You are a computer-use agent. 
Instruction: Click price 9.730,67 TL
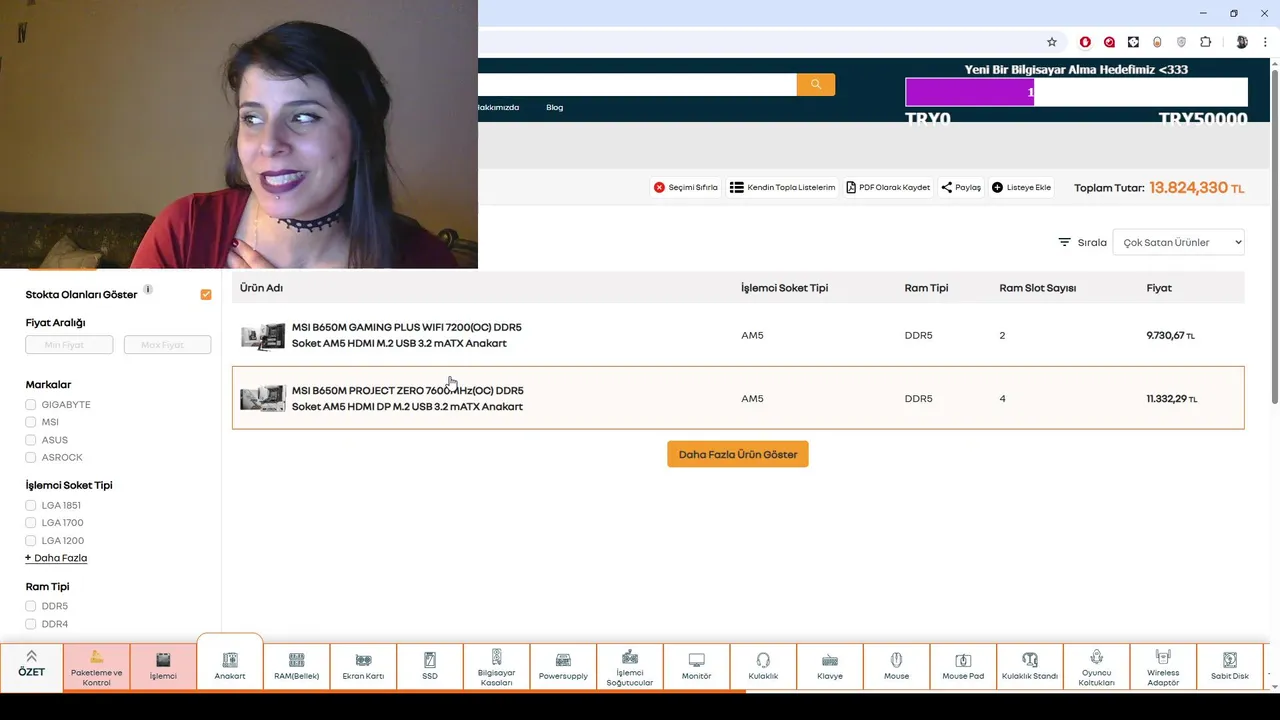(x=1170, y=336)
